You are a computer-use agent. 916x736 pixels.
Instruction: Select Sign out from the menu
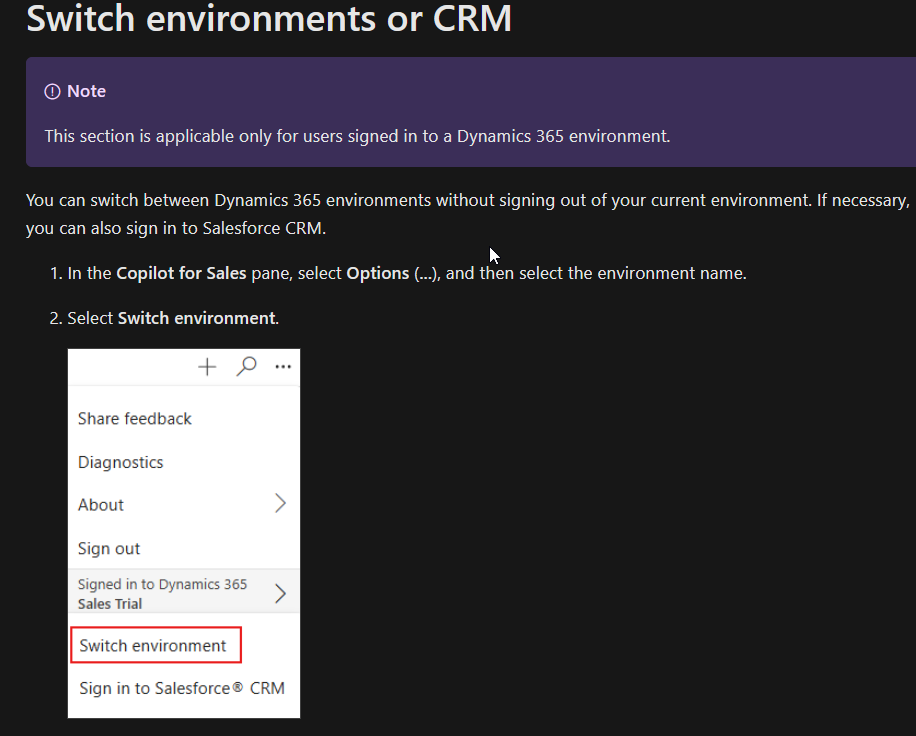(109, 548)
